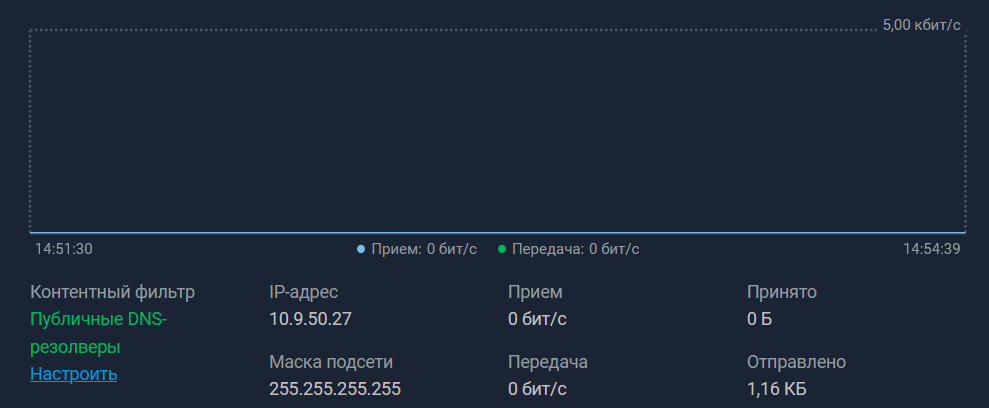Click the Передача: 0 бит/с legend text
Image resolution: width=989 pixels, height=408 pixels.
point(575,249)
